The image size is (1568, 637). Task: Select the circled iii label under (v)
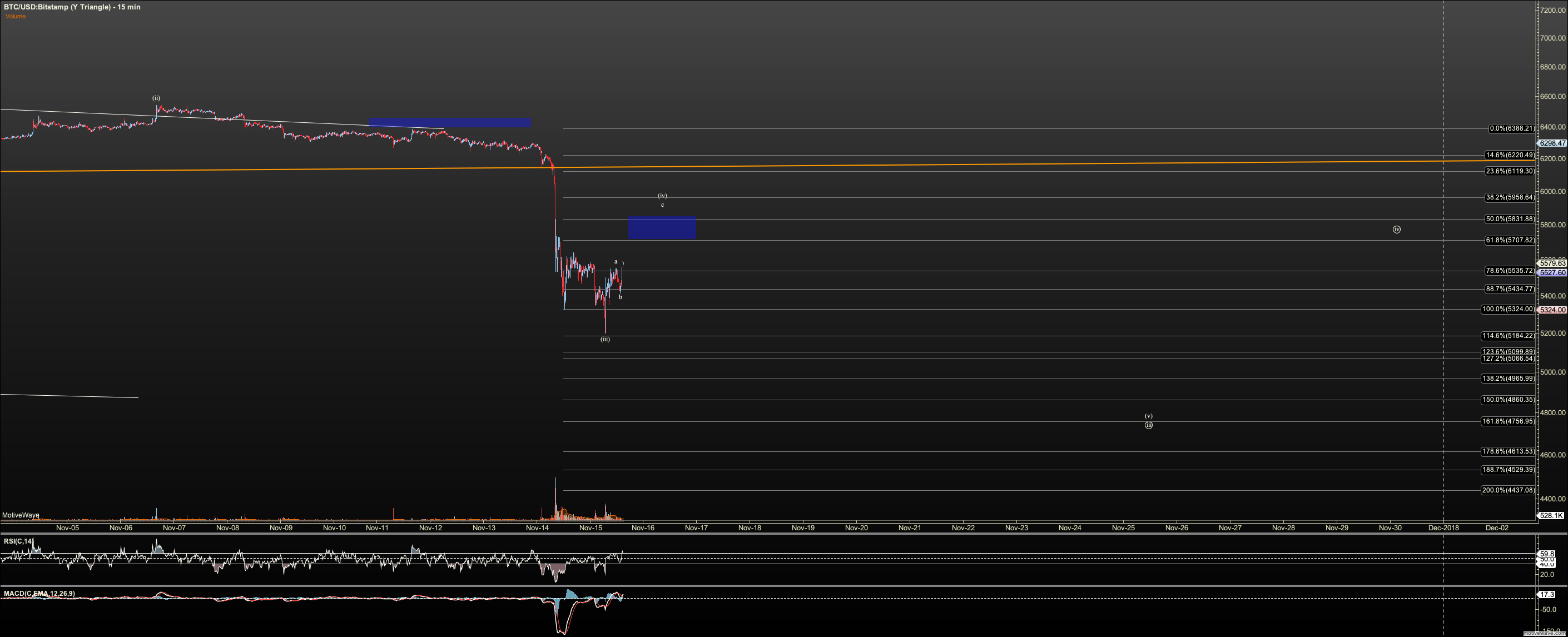[x=1149, y=425]
